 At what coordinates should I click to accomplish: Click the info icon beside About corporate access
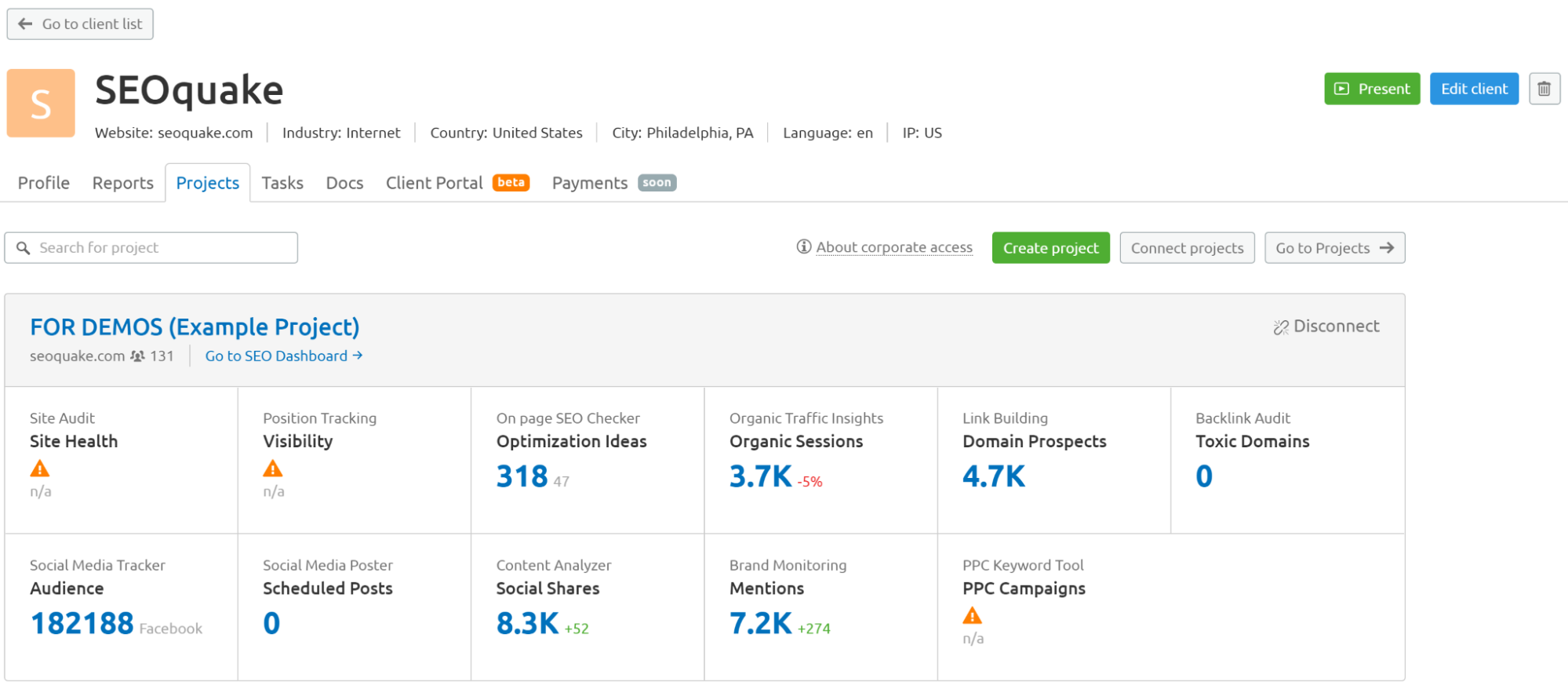tap(804, 246)
